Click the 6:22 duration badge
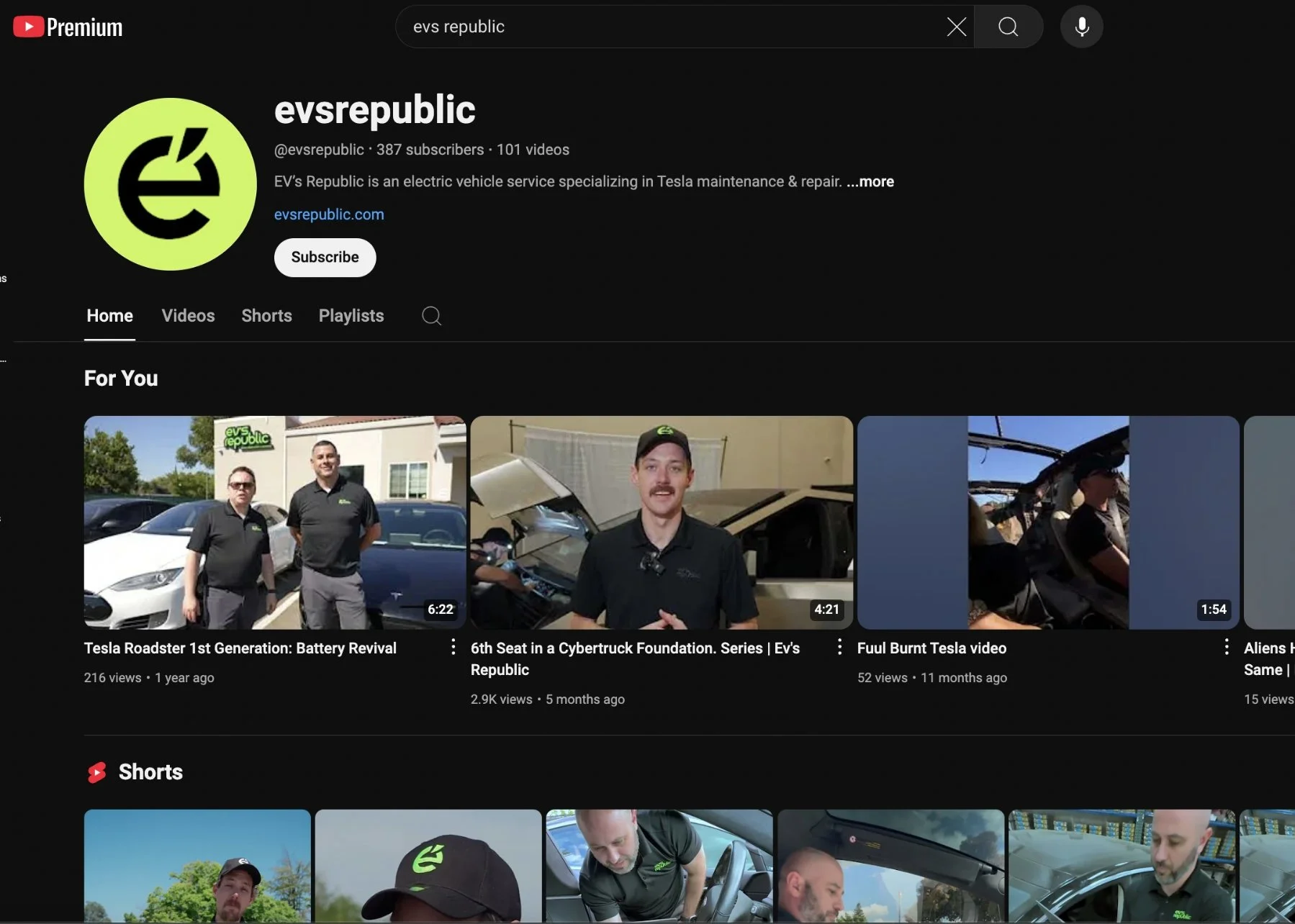 tap(441, 610)
